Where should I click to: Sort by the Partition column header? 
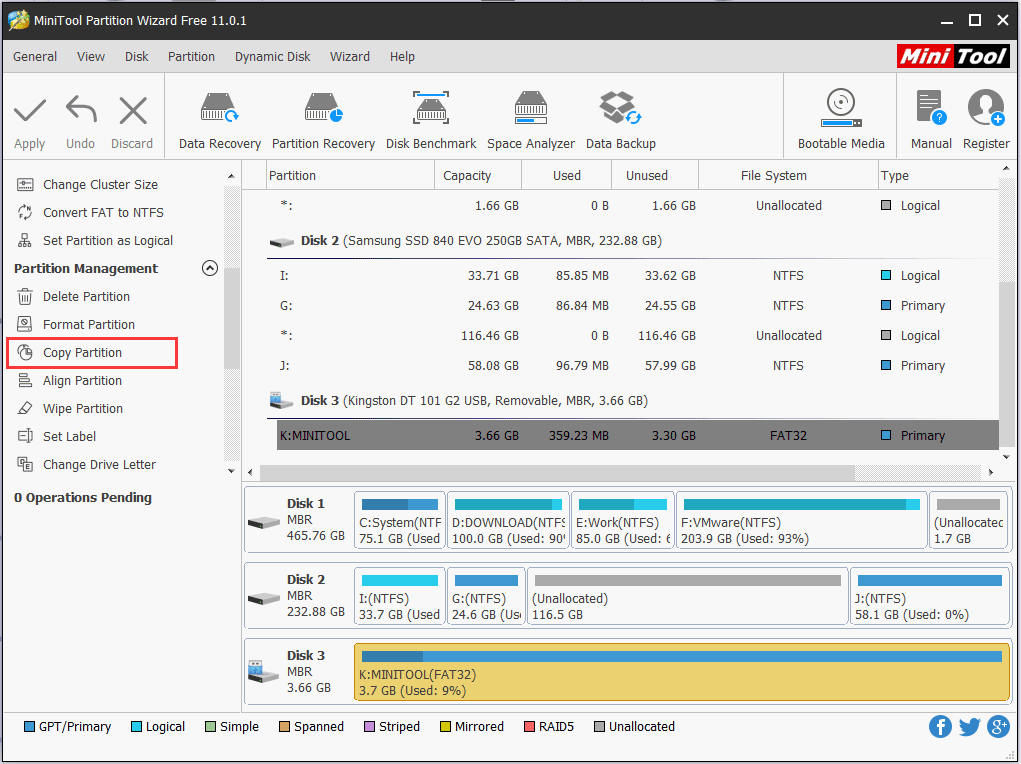pyautogui.click(x=350, y=175)
